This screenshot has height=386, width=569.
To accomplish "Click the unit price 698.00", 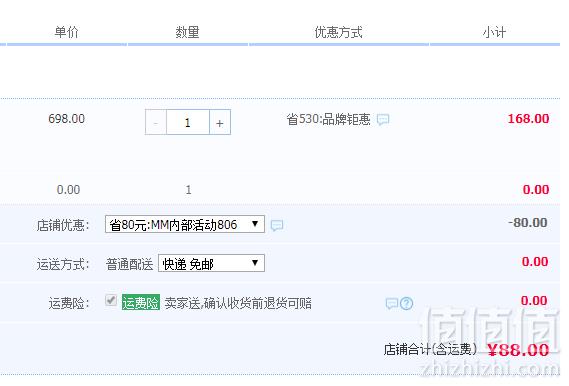I will 66,119.
